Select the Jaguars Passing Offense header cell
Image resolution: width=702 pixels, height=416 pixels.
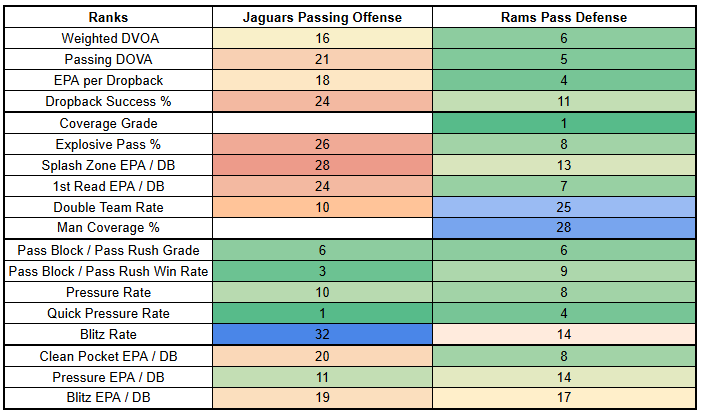(322, 18)
